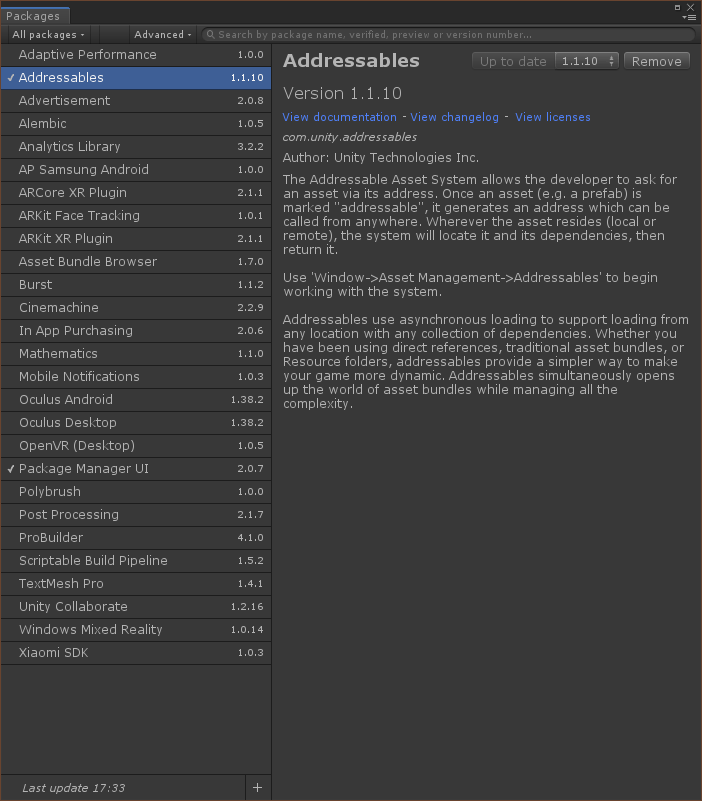Select the Addressables package row

pyautogui.click(x=136, y=78)
